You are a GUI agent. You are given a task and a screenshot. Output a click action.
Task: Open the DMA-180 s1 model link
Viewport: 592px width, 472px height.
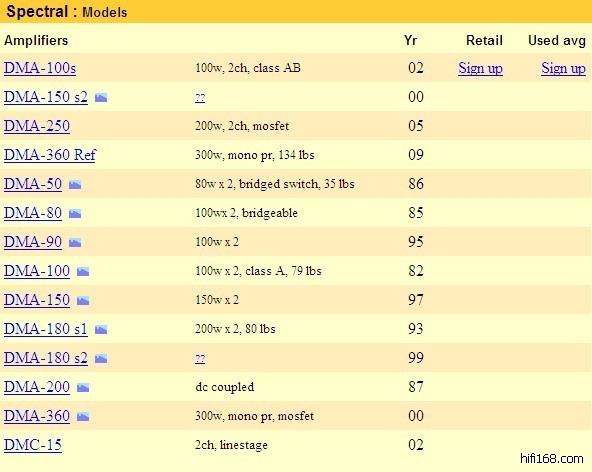[x=46, y=329]
